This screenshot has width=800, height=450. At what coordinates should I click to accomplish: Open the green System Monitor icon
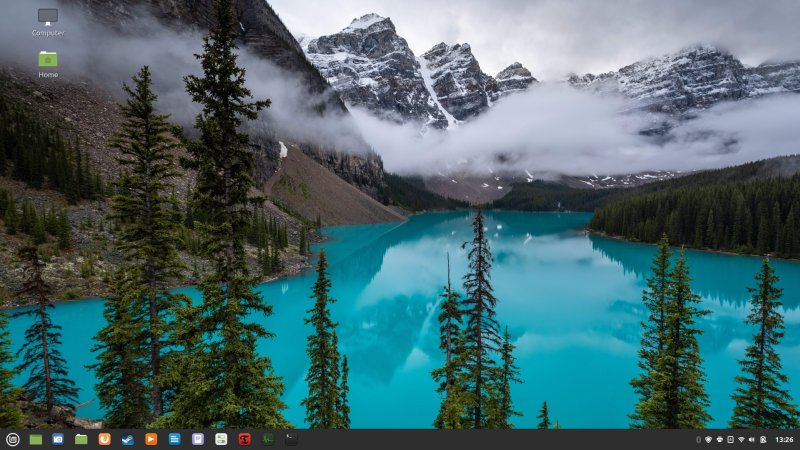click(268, 439)
